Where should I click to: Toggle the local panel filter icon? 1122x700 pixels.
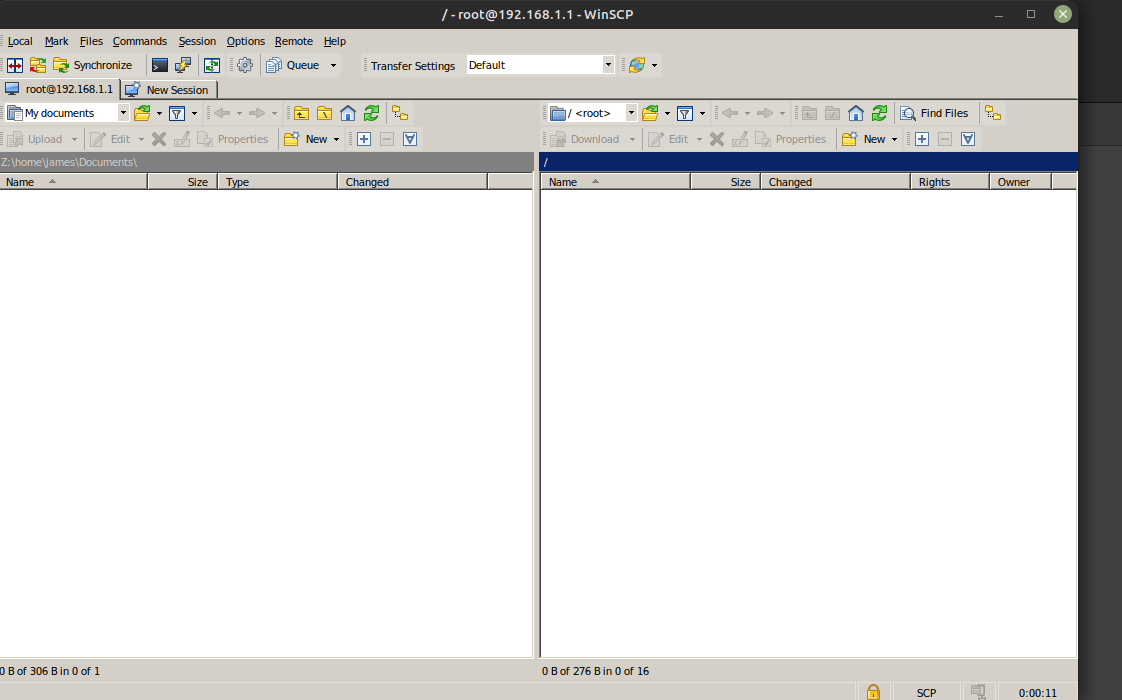coord(177,113)
